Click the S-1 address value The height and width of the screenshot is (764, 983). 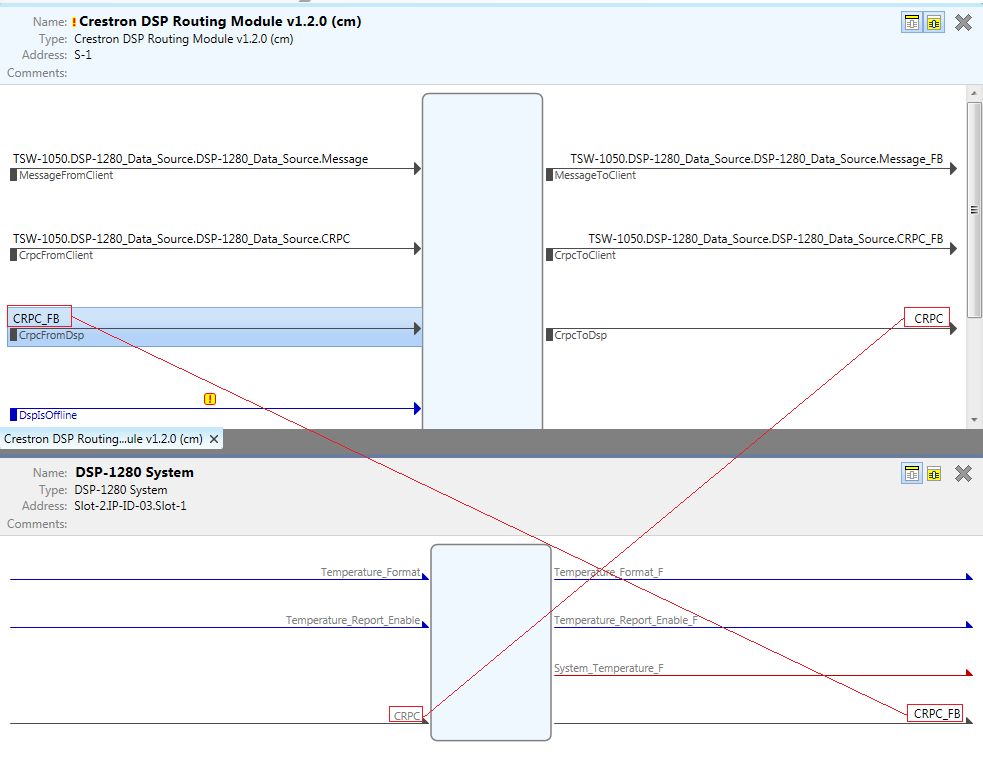point(83,55)
